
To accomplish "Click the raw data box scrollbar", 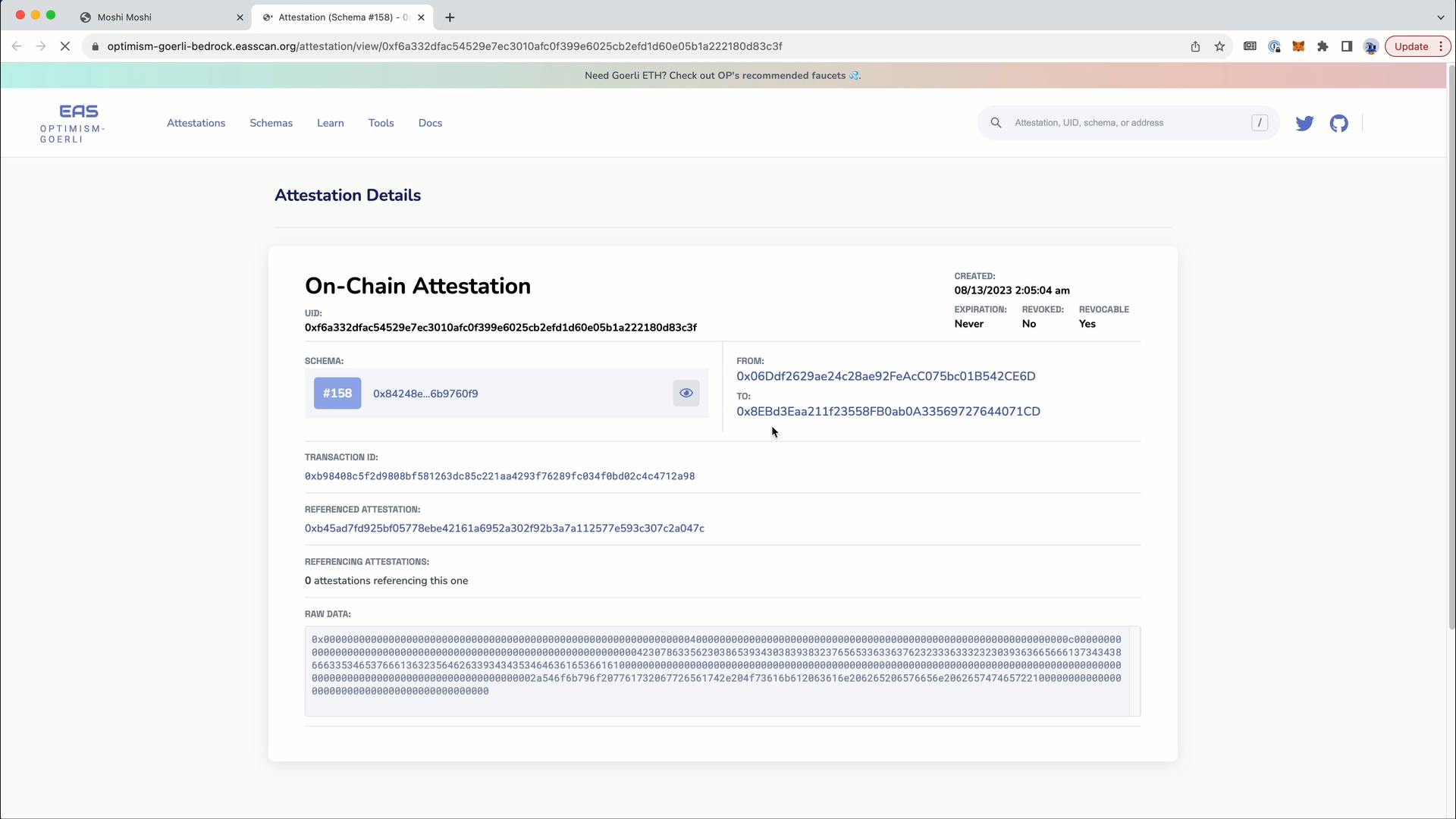I will pyautogui.click(x=1134, y=671).
